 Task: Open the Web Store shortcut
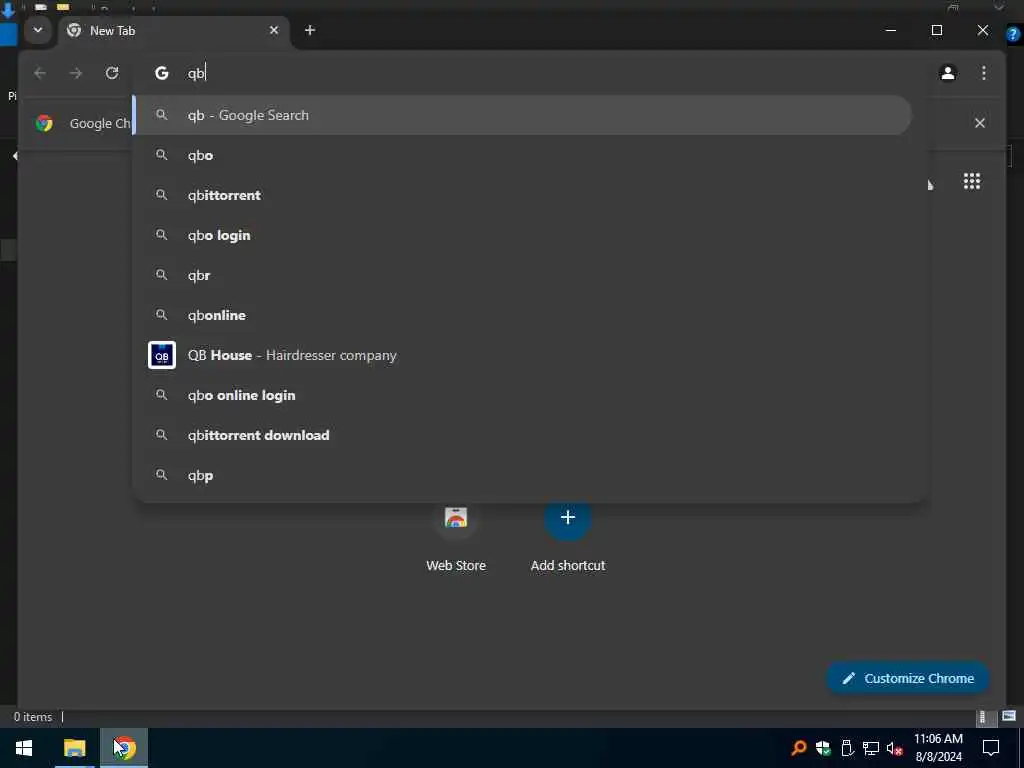point(456,537)
